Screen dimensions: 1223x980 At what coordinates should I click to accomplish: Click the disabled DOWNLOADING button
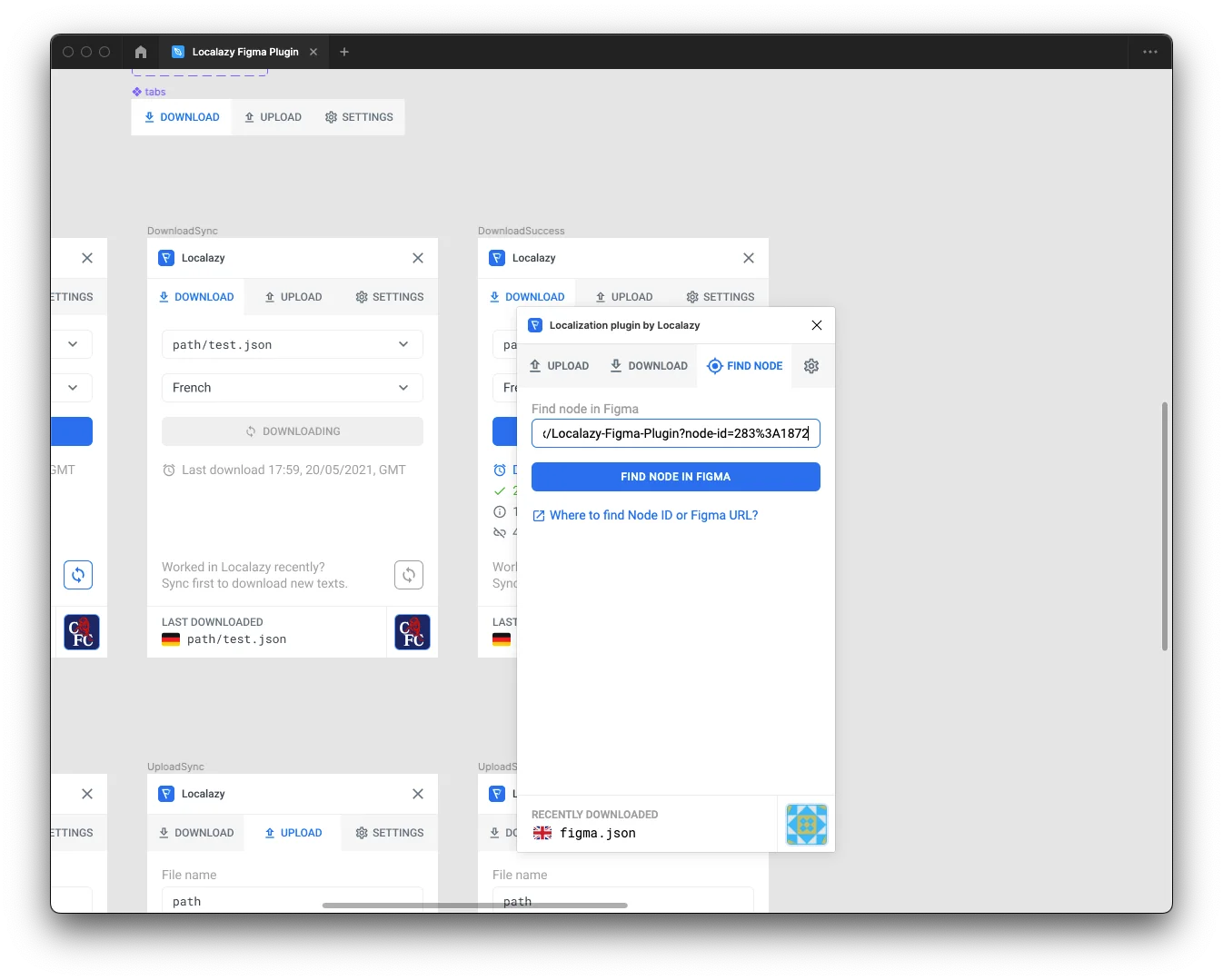click(293, 431)
